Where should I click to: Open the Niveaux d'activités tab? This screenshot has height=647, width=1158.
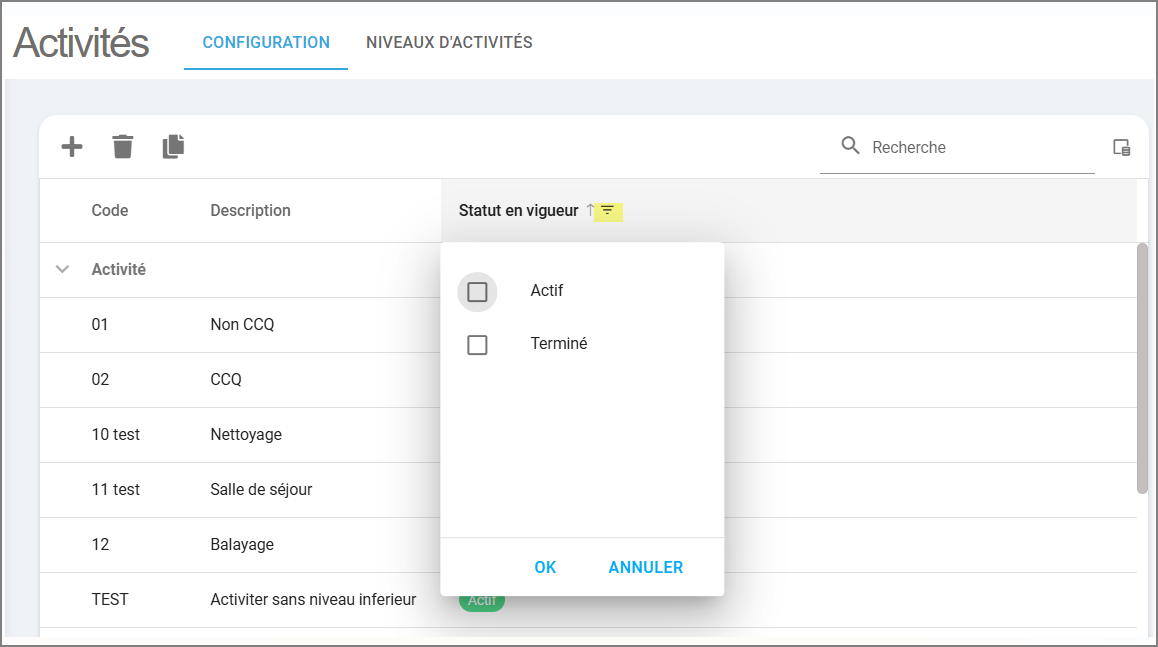(x=449, y=43)
